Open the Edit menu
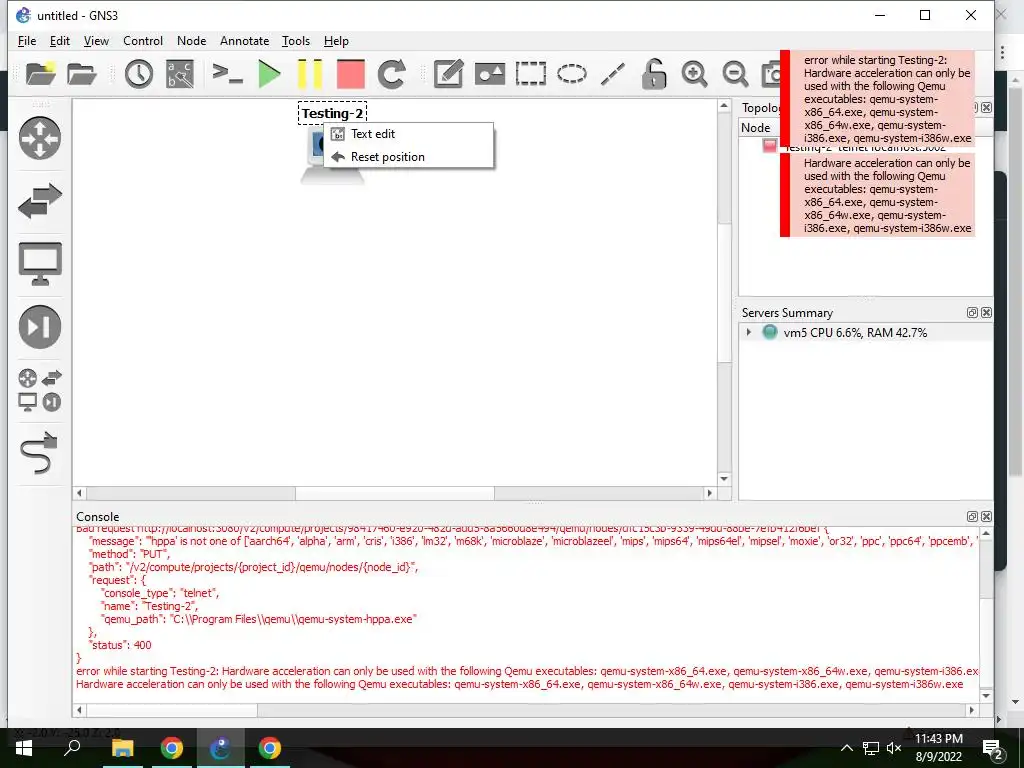 [x=59, y=40]
